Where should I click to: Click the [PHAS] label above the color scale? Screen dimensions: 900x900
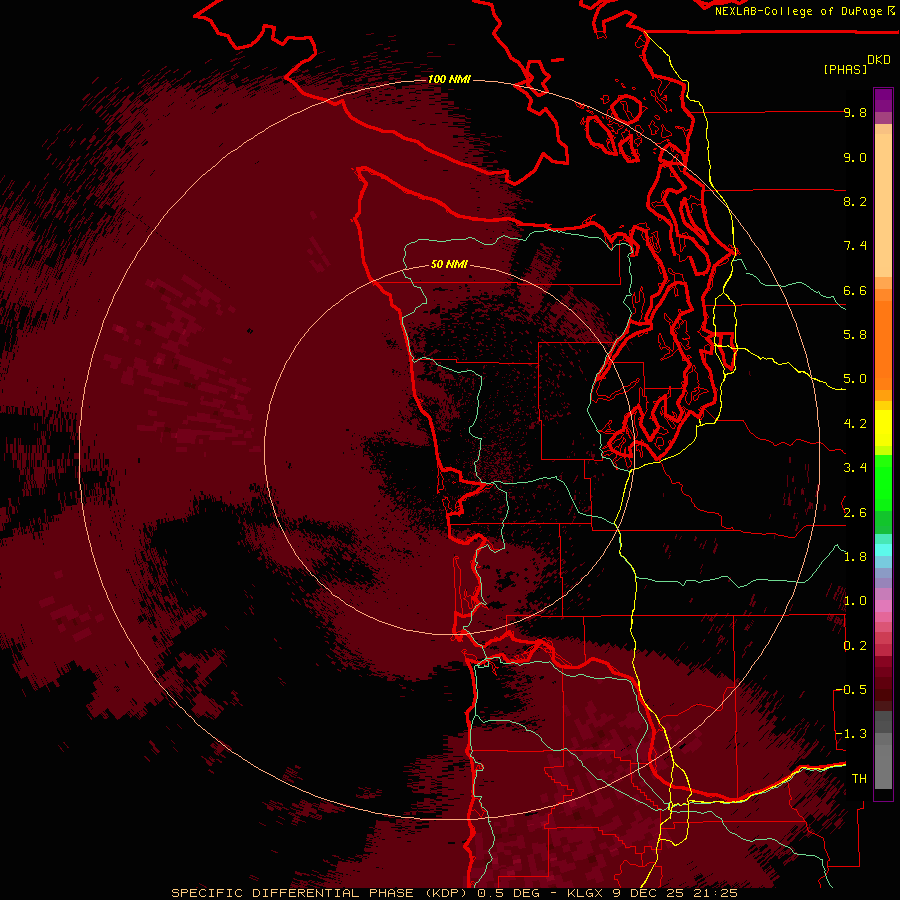pyautogui.click(x=845, y=69)
